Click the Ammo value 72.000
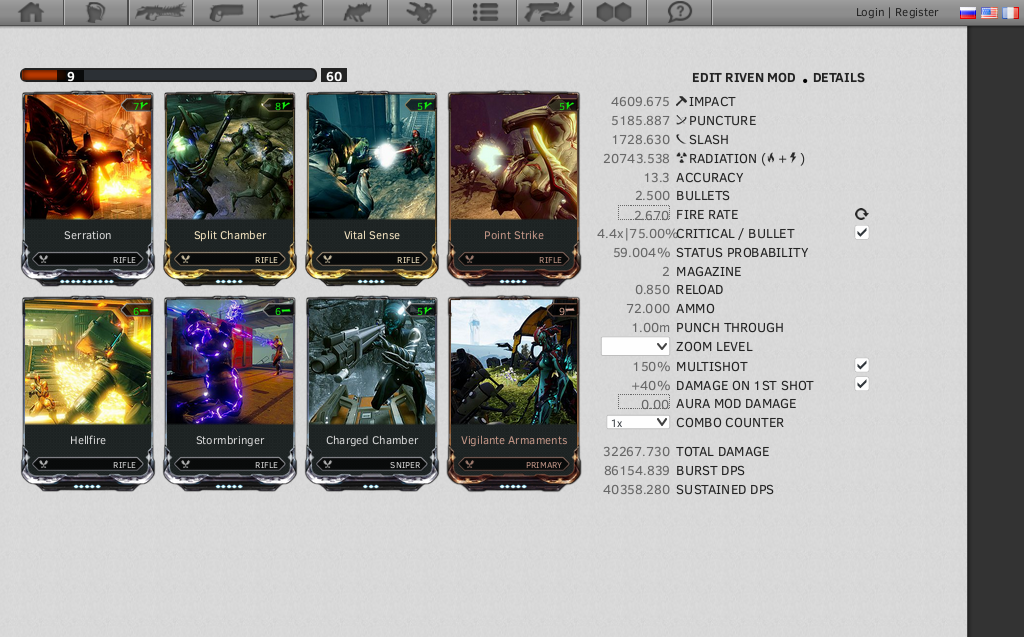 [648, 308]
